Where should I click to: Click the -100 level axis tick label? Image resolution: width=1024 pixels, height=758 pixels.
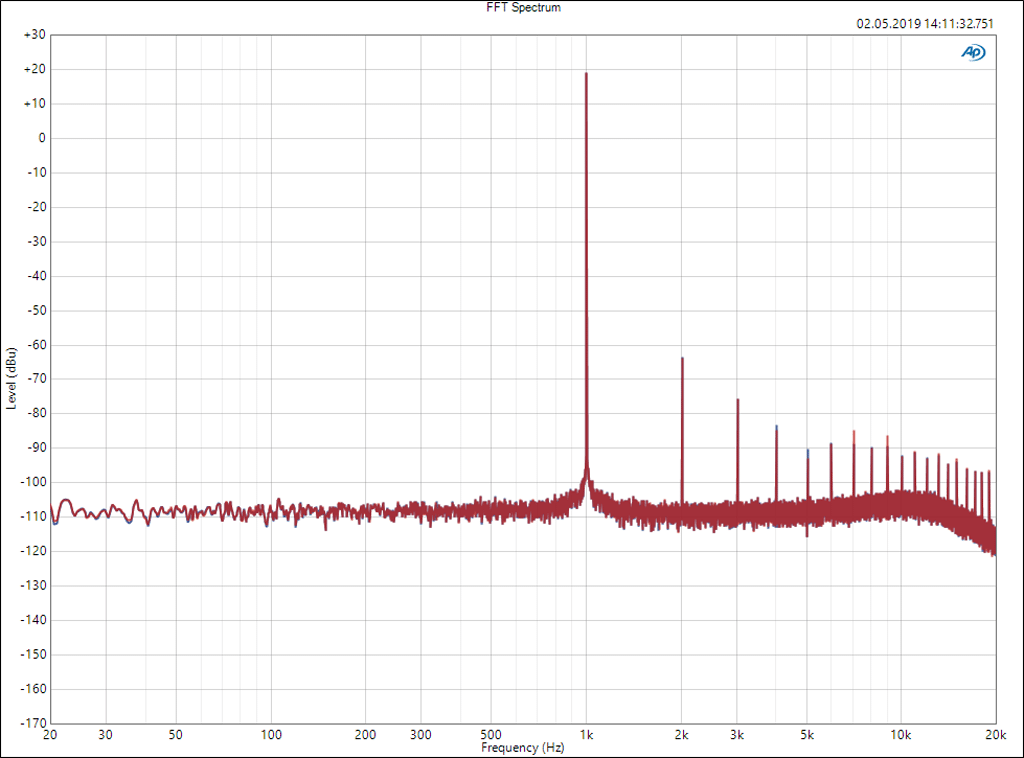[33, 482]
